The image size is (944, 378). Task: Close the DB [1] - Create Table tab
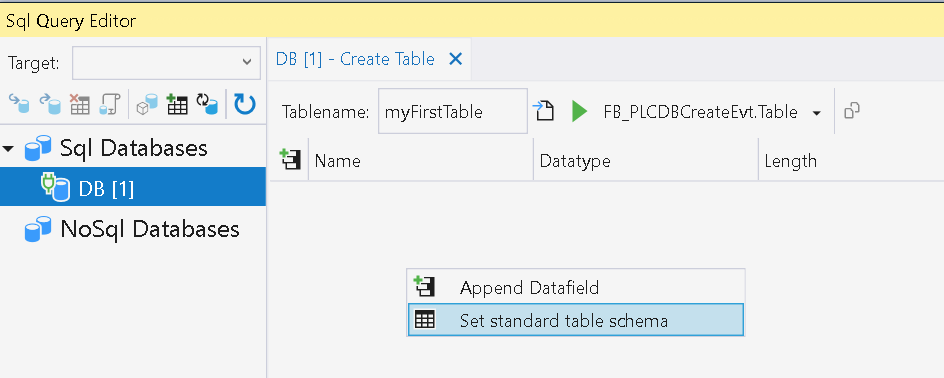(x=456, y=59)
